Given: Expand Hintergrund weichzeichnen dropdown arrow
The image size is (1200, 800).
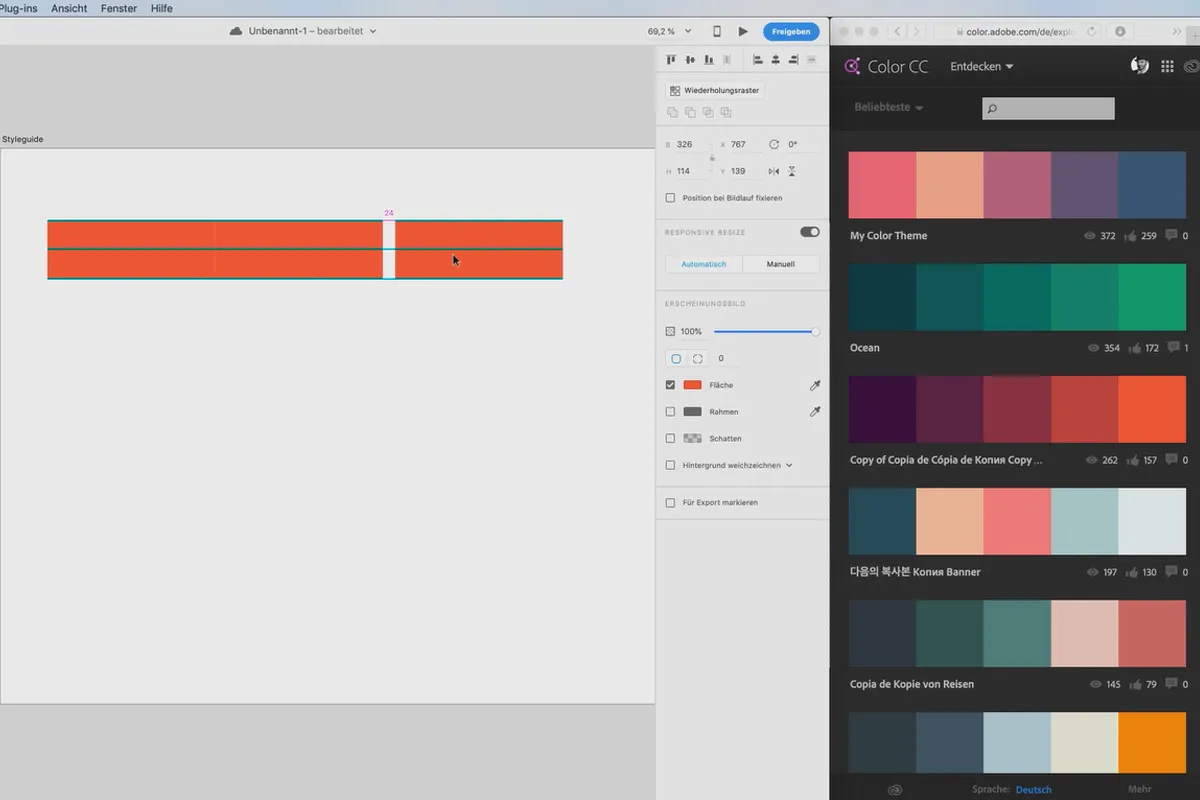Looking at the screenshot, I should coord(789,465).
